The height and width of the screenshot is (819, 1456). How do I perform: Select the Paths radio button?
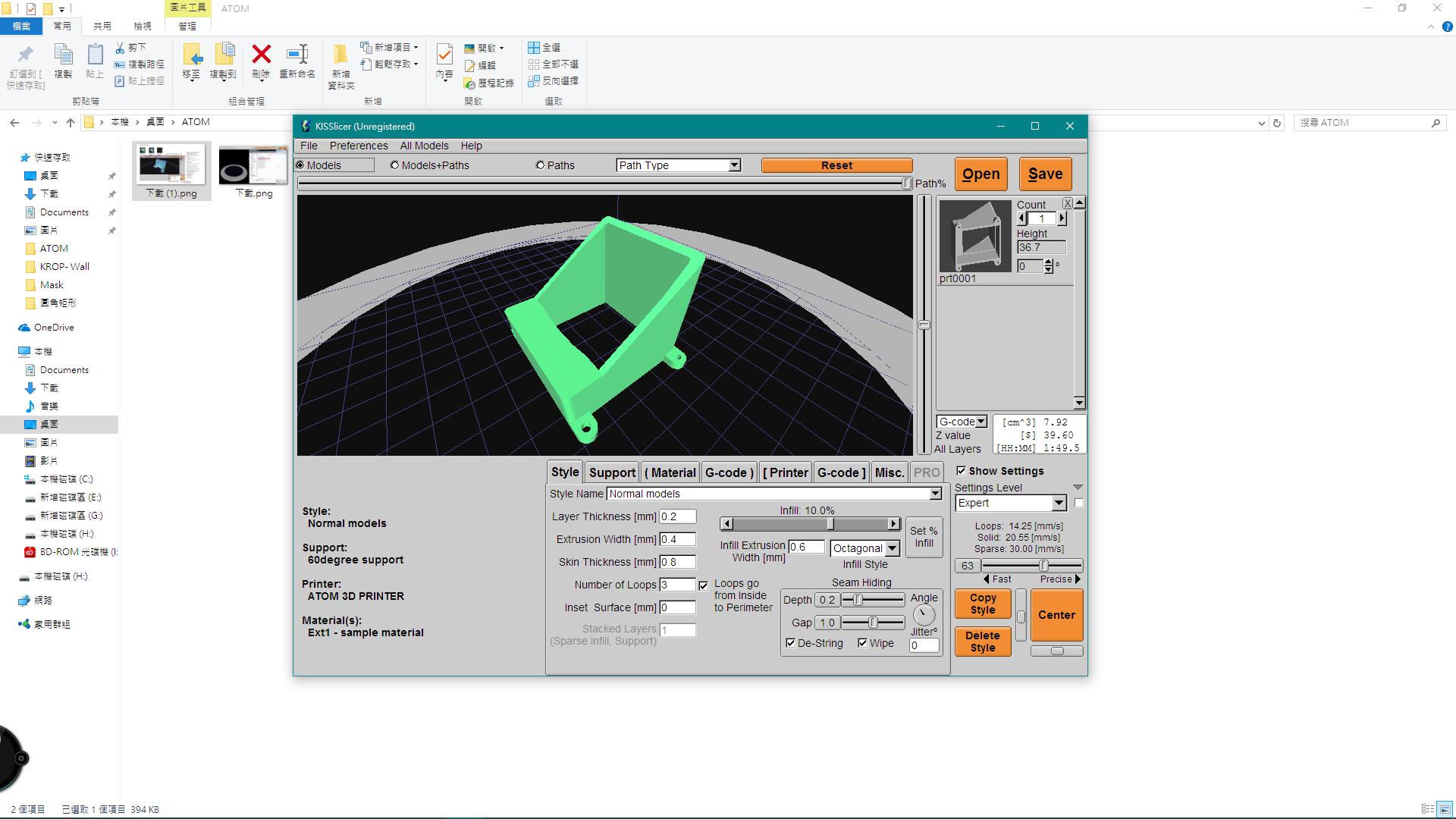tap(540, 165)
